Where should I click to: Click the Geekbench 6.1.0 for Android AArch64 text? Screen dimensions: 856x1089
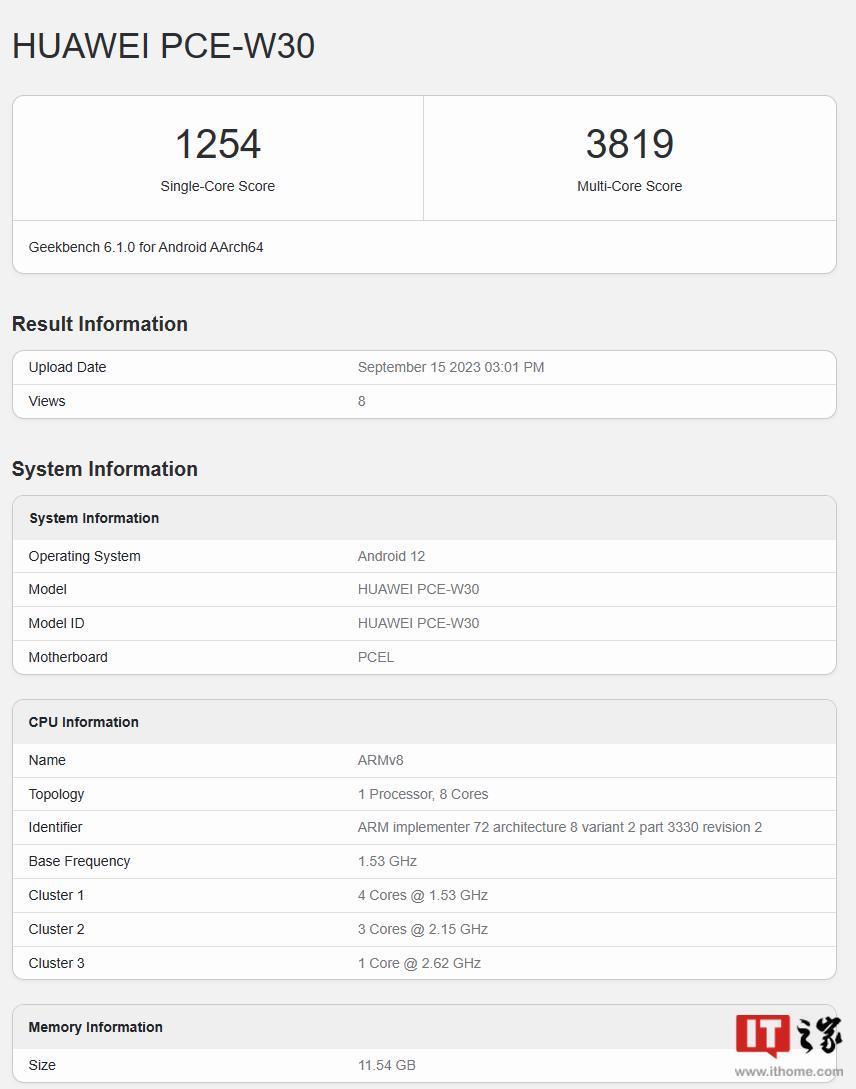146,247
